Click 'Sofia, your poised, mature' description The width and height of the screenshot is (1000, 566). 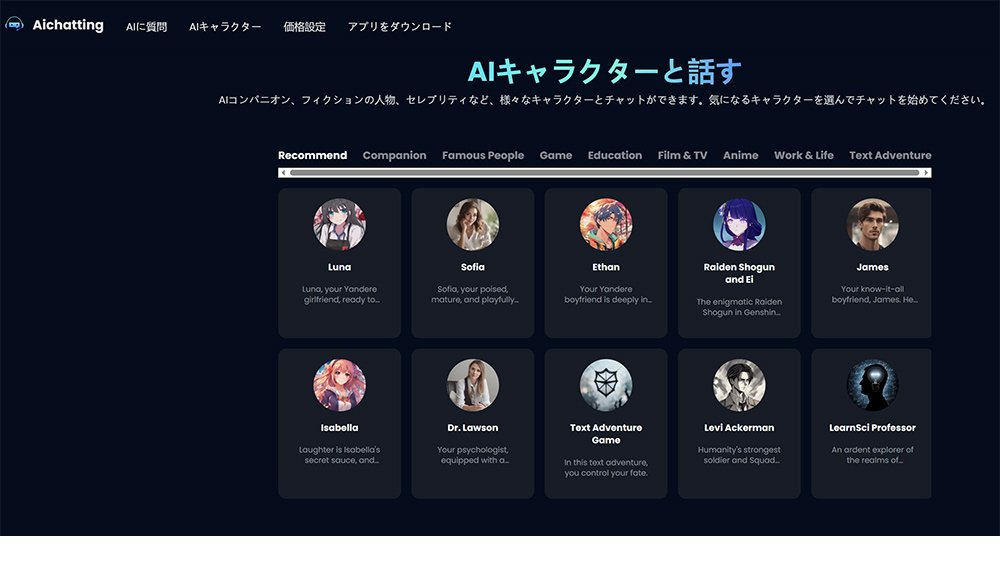coord(474,294)
